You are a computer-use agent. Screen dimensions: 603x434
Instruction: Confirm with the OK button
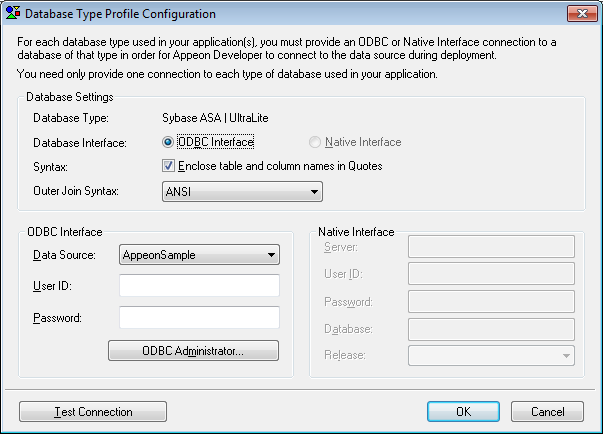point(463,412)
